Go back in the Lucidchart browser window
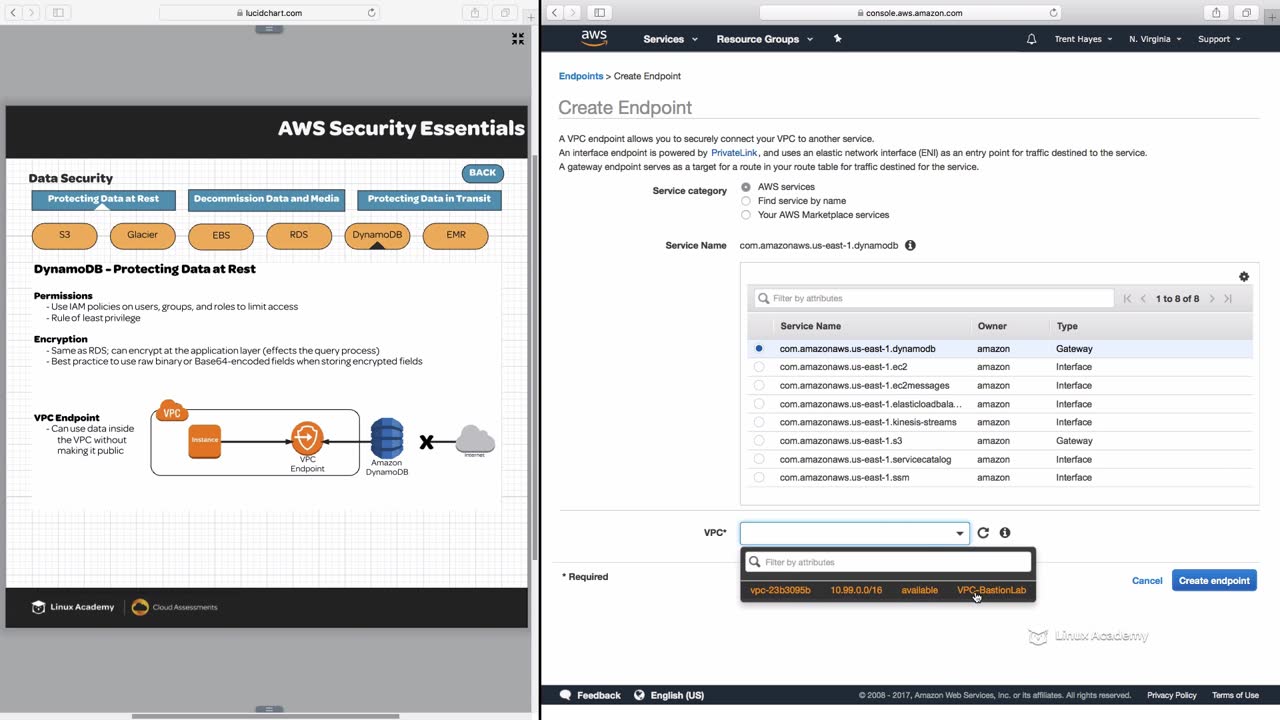This screenshot has height=720, width=1280. pyautogui.click(x=14, y=13)
